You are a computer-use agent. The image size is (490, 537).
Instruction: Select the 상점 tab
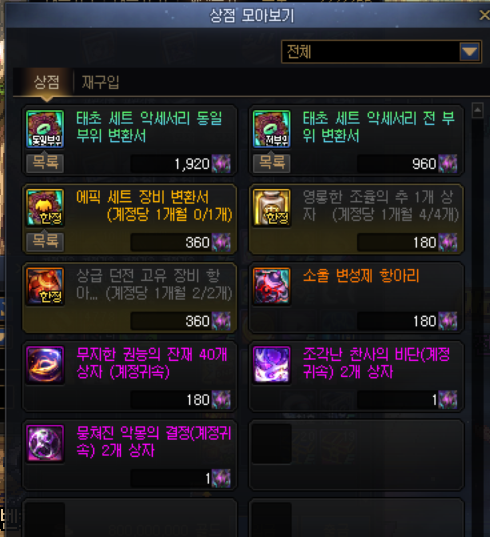tap(46, 82)
